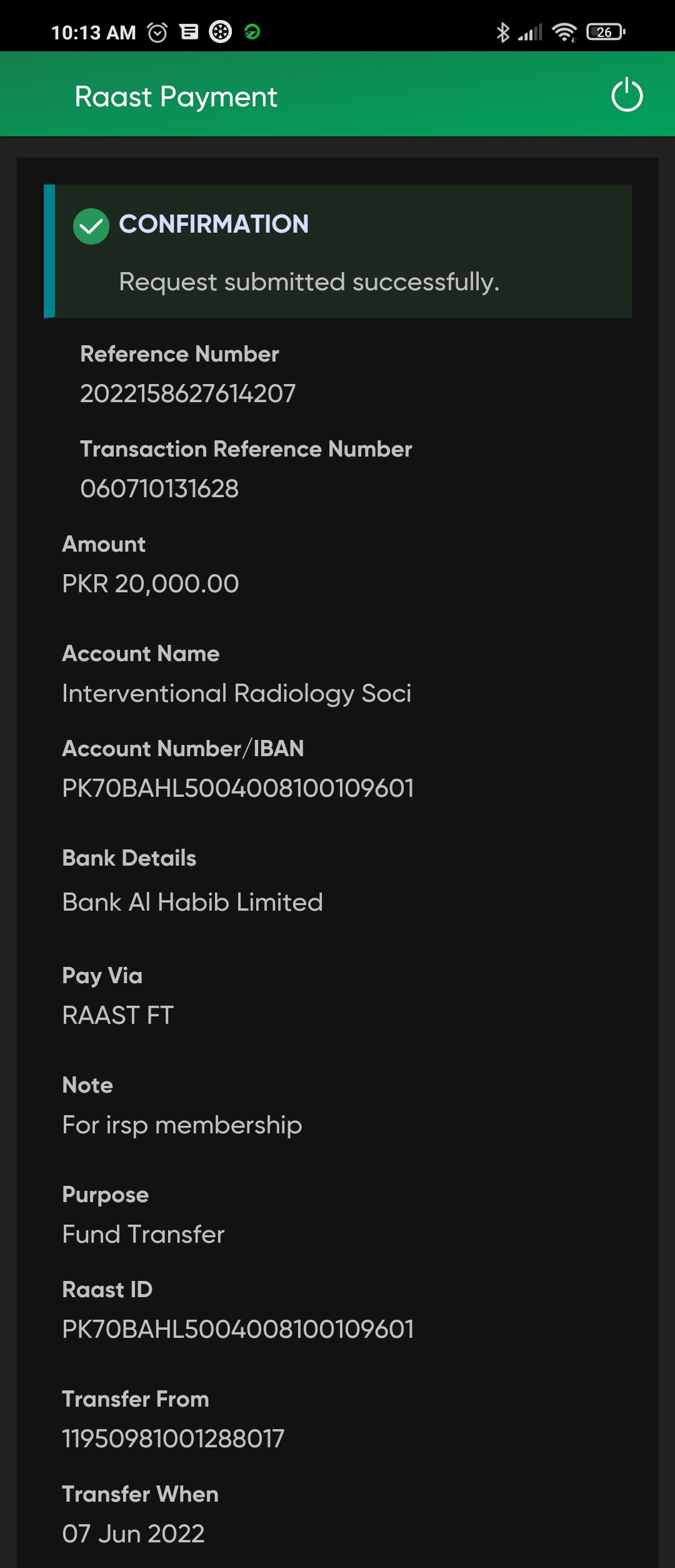
Task: Select the Transaction Reference Number 060710131628
Action: (x=159, y=488)
